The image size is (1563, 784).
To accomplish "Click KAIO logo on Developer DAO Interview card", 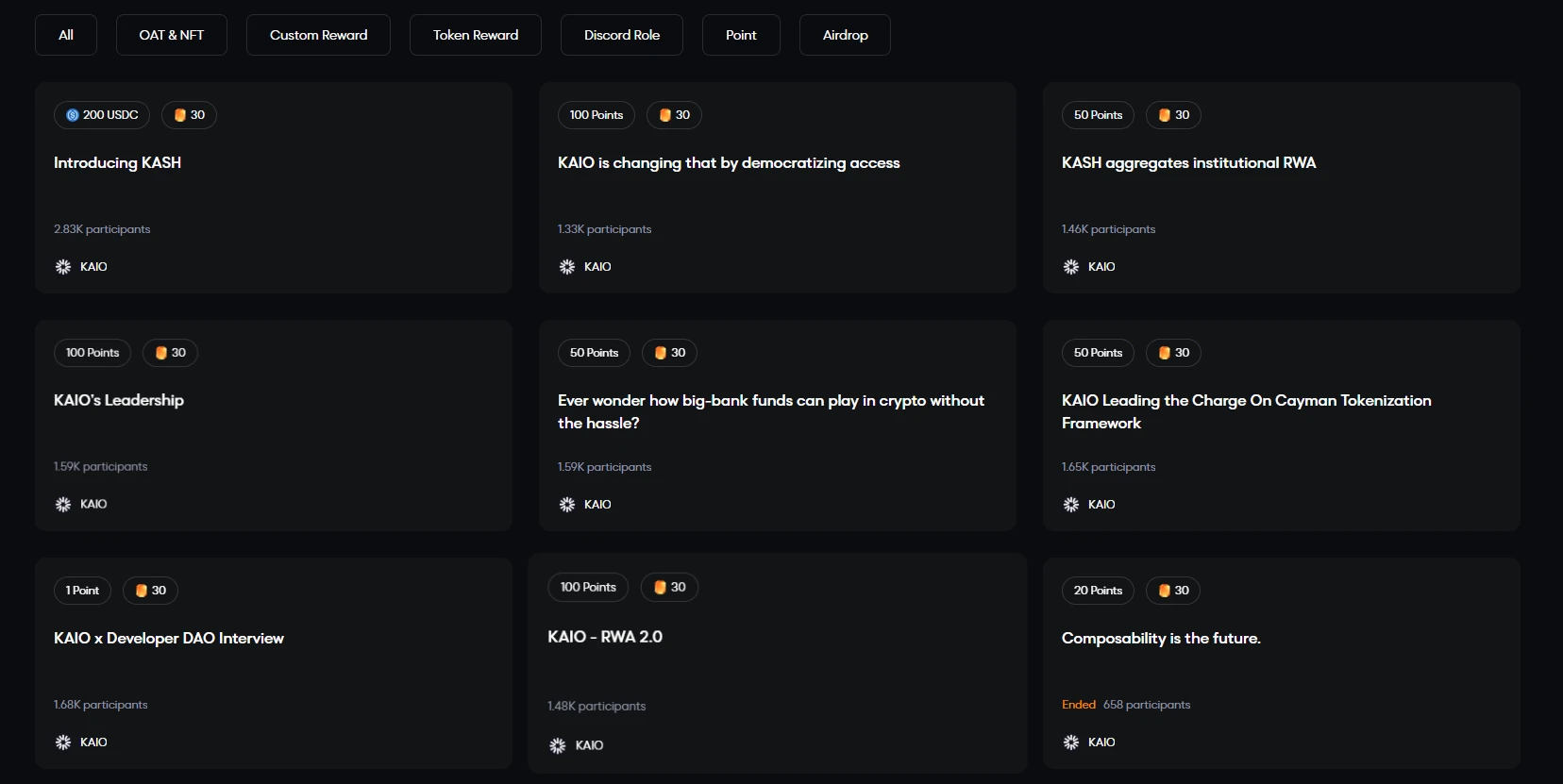I will [x=63, y=742].
